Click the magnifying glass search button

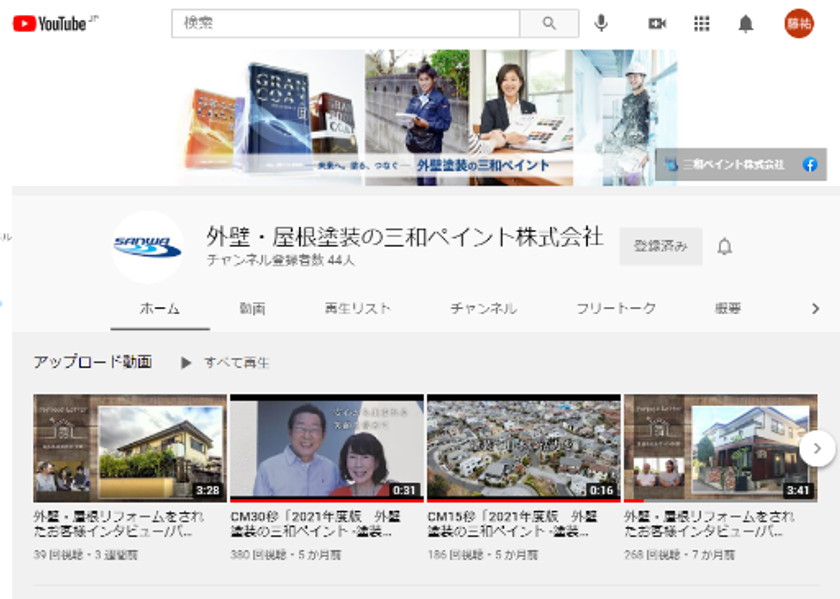click(549, 24)
